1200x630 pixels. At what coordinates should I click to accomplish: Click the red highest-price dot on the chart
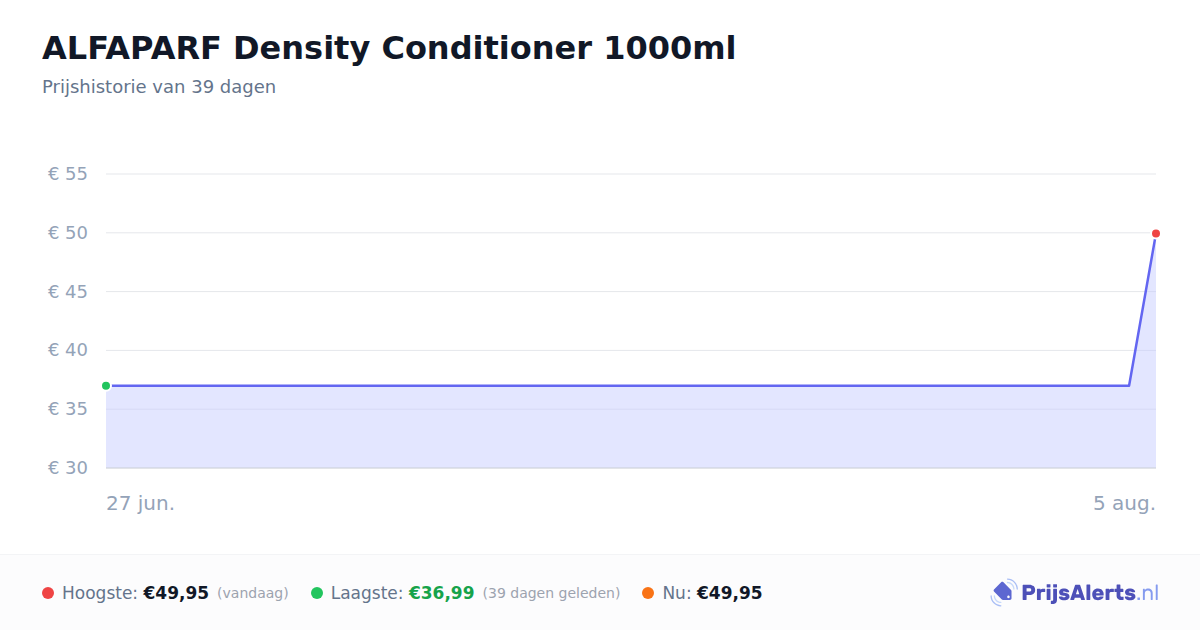[1156, 233]
